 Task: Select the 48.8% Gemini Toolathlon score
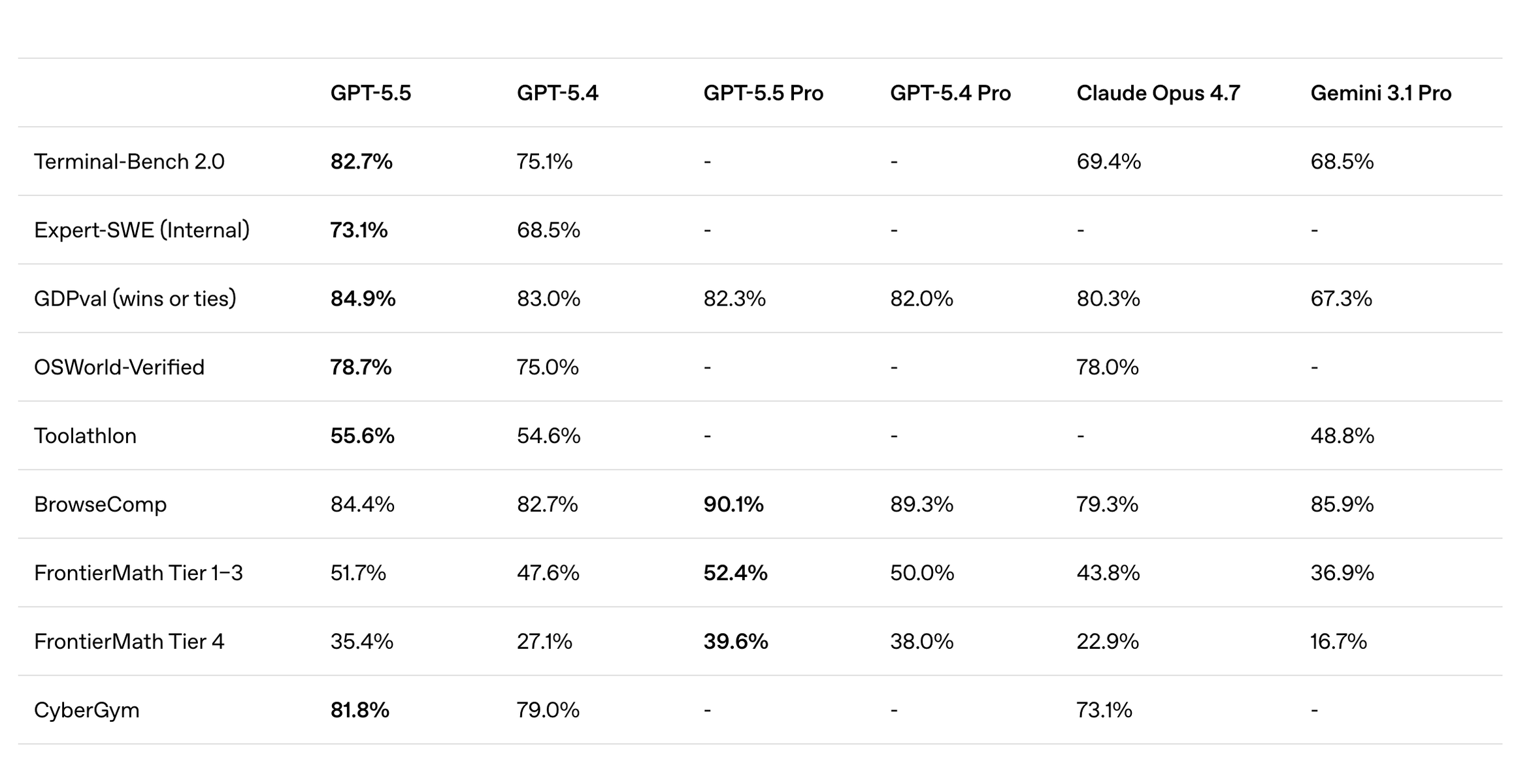coord(1342,436)
